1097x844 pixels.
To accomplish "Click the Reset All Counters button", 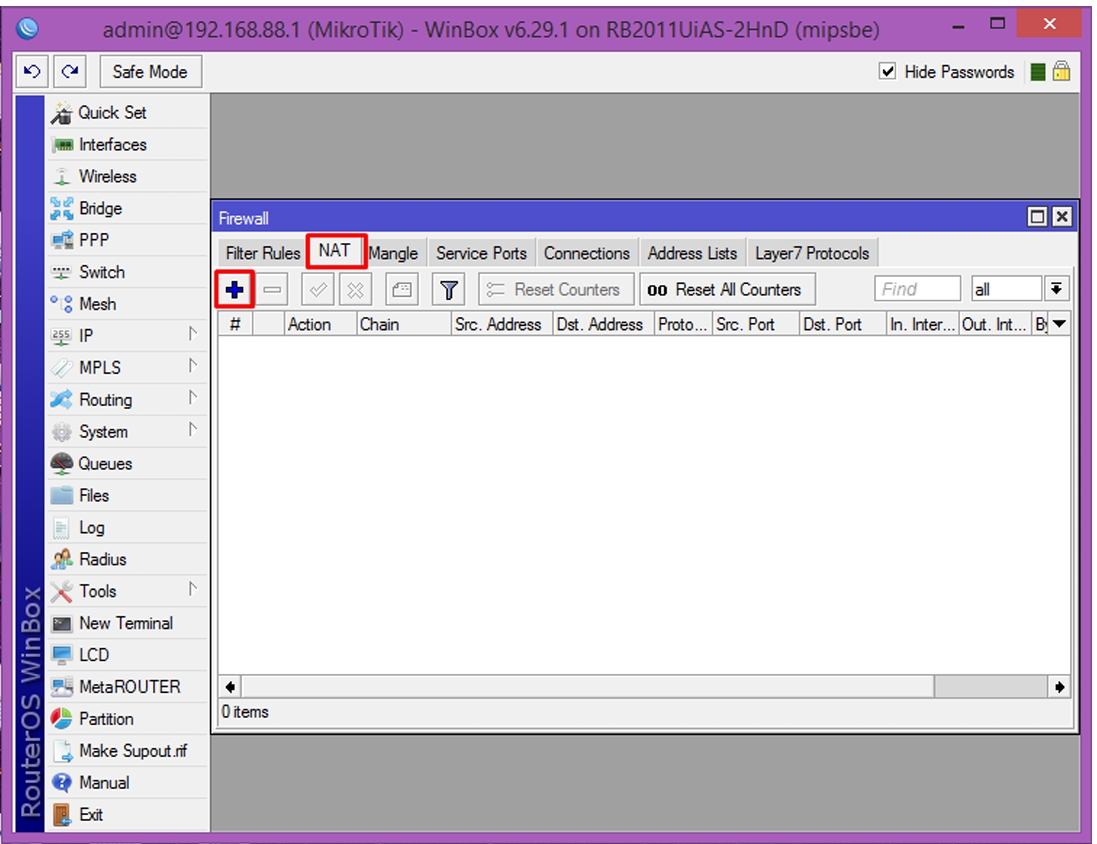I will pyautogui.click(x=728, y=289).
